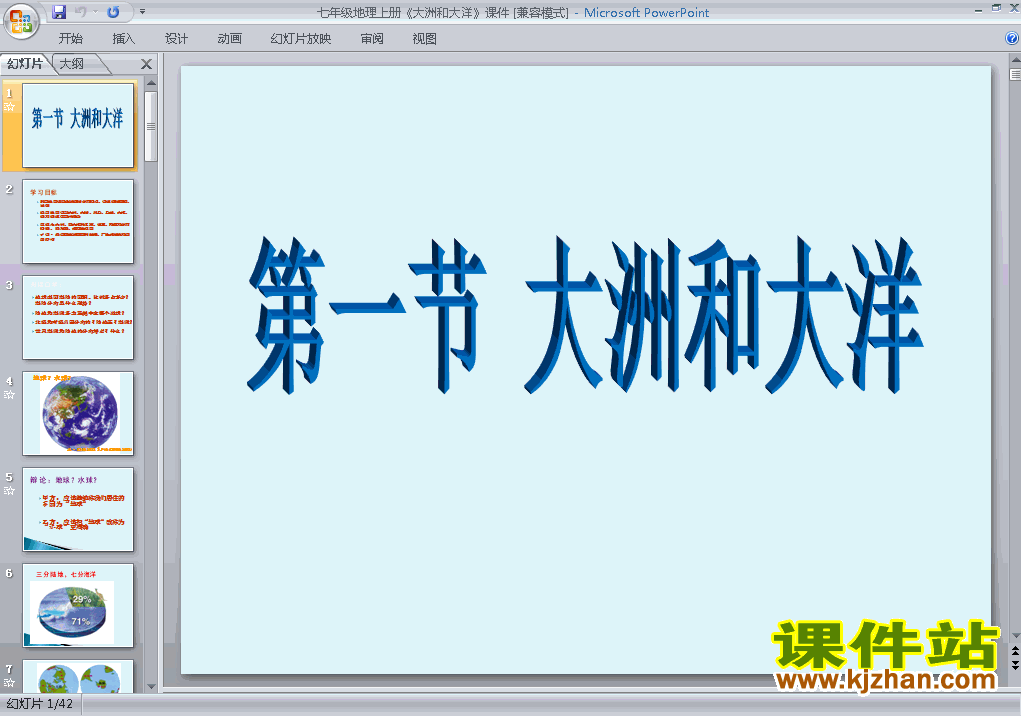The width and height of the screenshot is (1021, 717).
Task: Click animation star icon beside slide 7
Action: 10,682
